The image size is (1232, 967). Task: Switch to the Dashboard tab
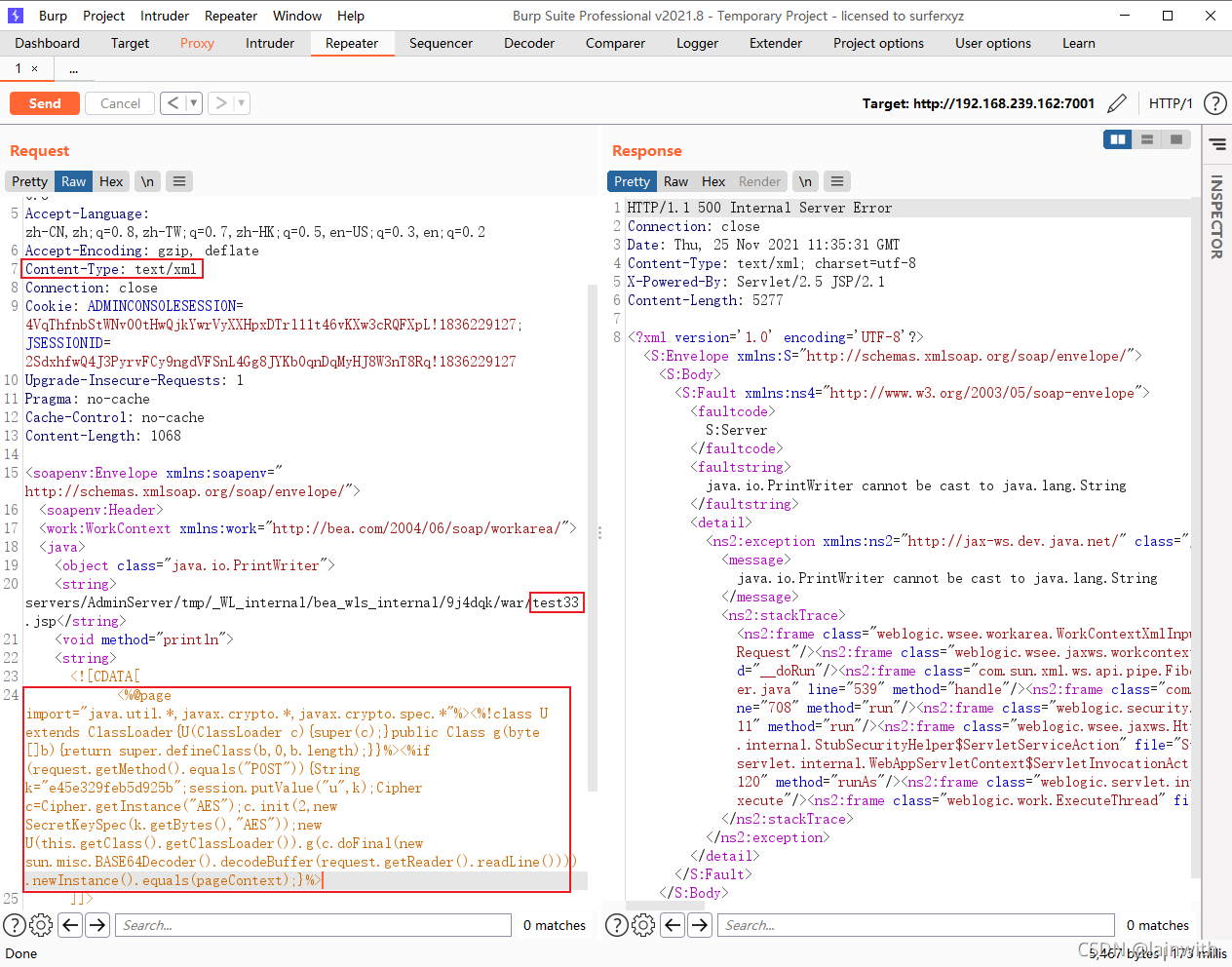tap(48, 43)
